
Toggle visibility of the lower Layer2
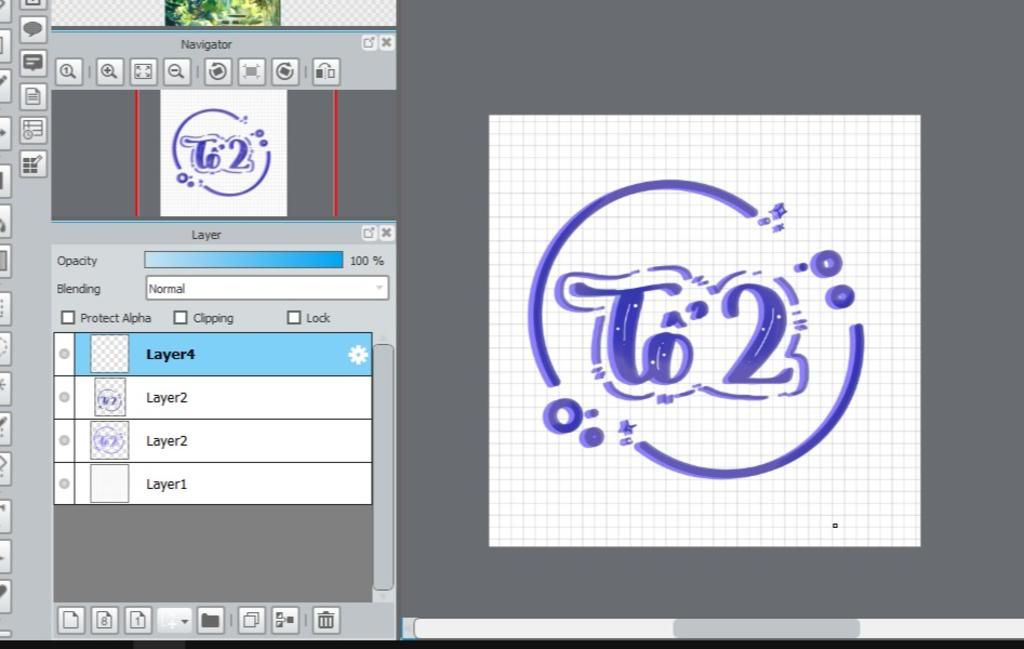point(64,440)
